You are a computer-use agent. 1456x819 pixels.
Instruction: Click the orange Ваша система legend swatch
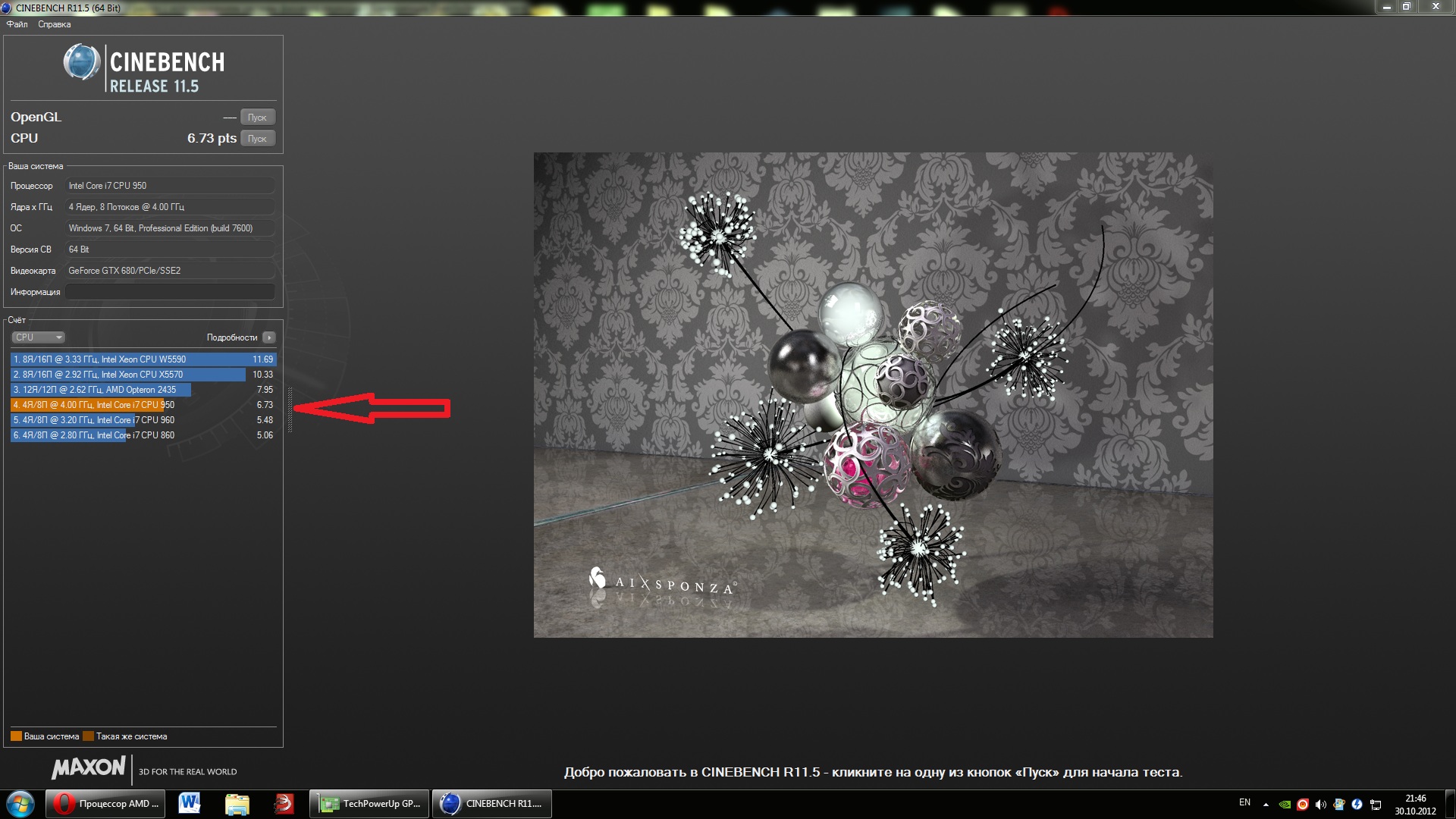click(16, 736)
